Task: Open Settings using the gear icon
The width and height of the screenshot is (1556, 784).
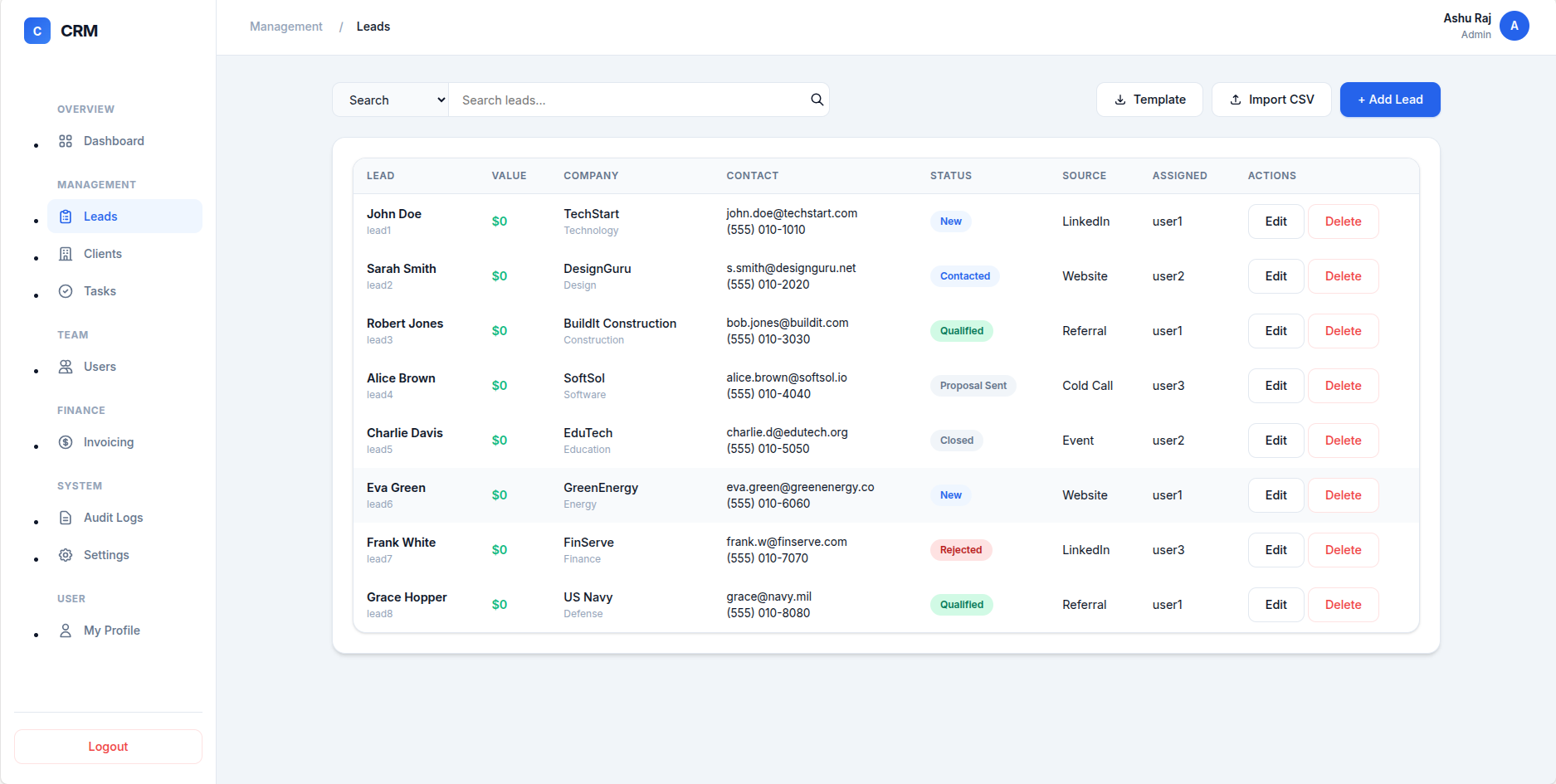Action: [x=65, y=554]
